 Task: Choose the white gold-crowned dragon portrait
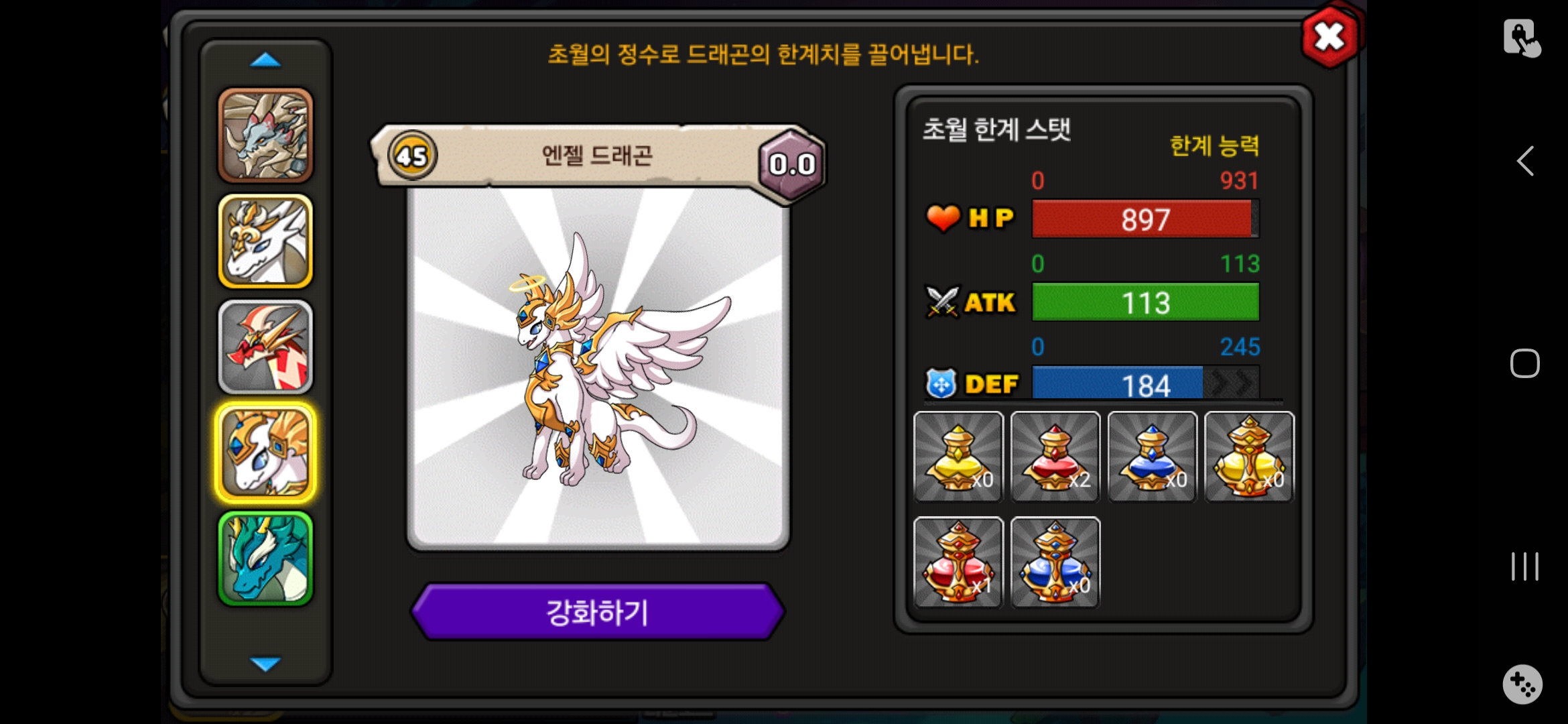click(265, 241)
